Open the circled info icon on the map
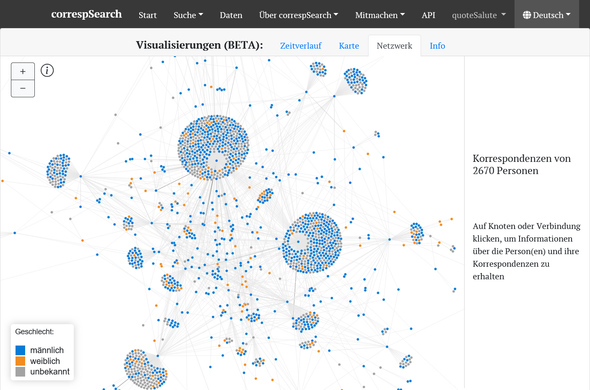This screenshot has width=590, height=390. (47, 70)
